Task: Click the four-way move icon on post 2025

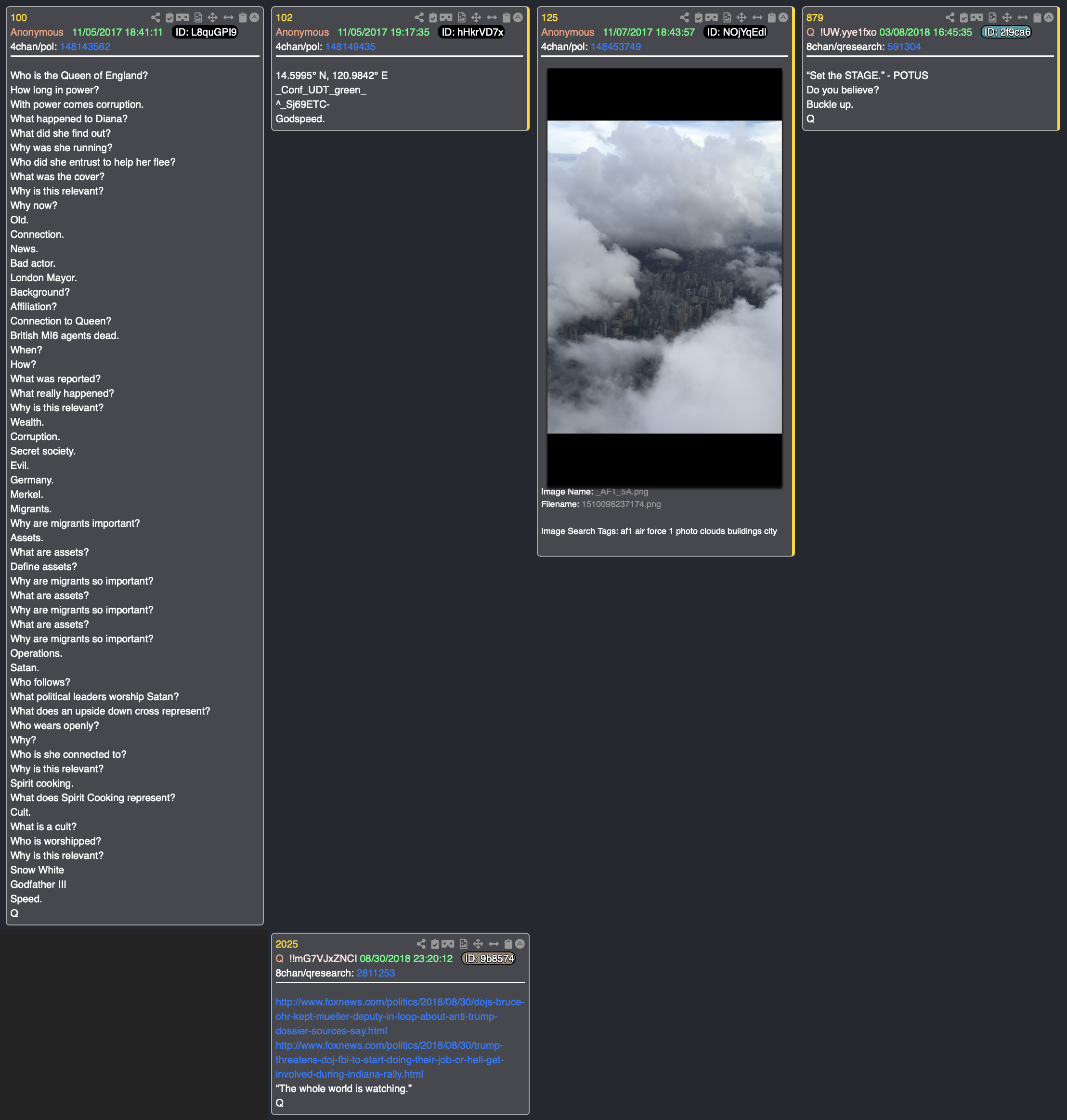Action: 478,944
